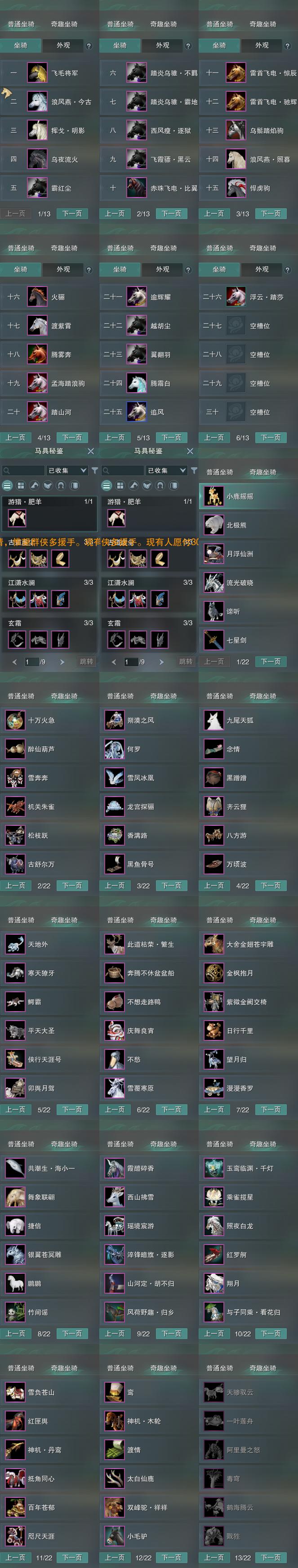Click the 机关朱雀 mount icon

(15, 806)
